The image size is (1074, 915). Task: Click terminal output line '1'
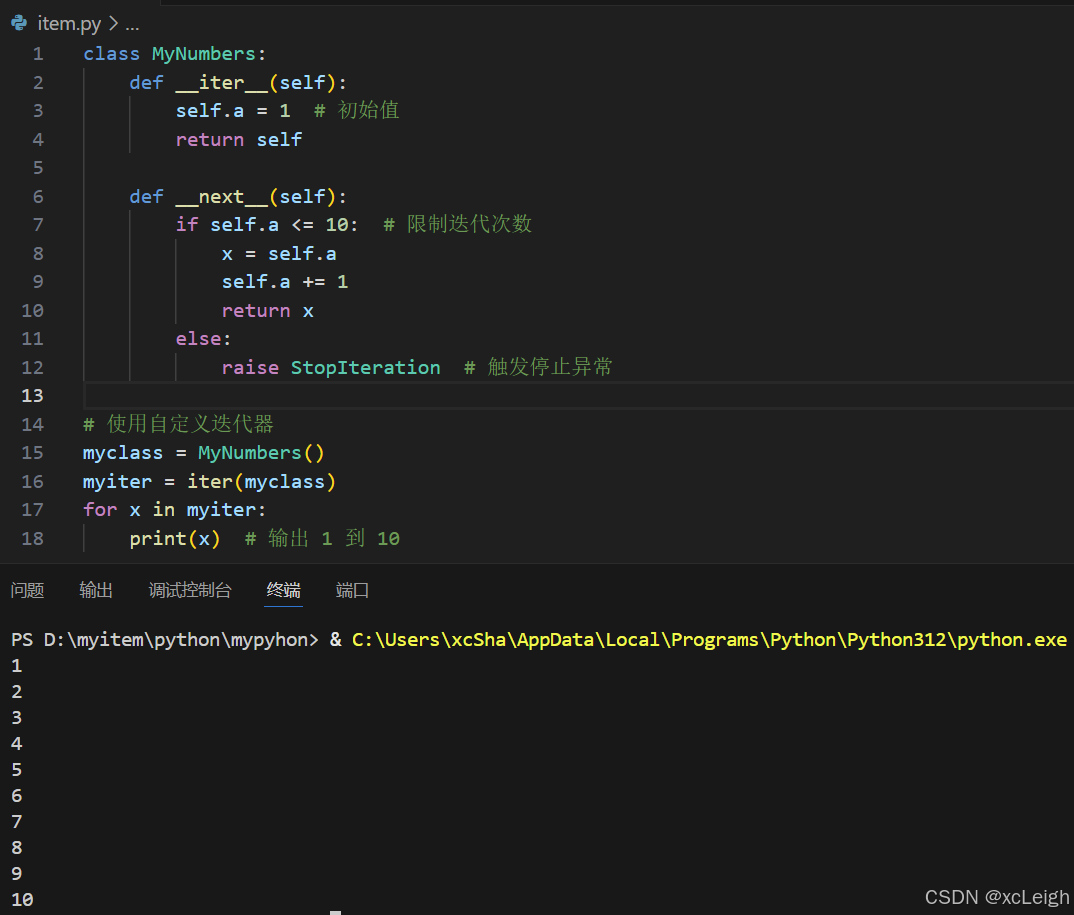coord(17,666)
